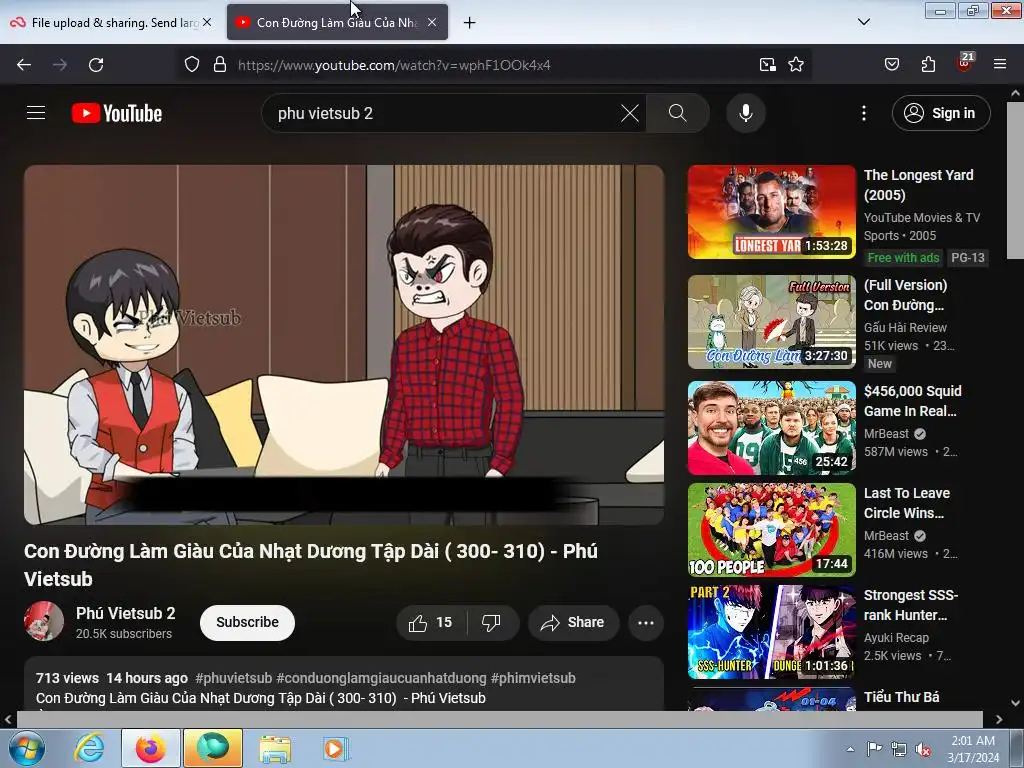Open the YouTube hamburger guide menu
This screenshot has height=768, width=1024.
(x=36, y=113)
